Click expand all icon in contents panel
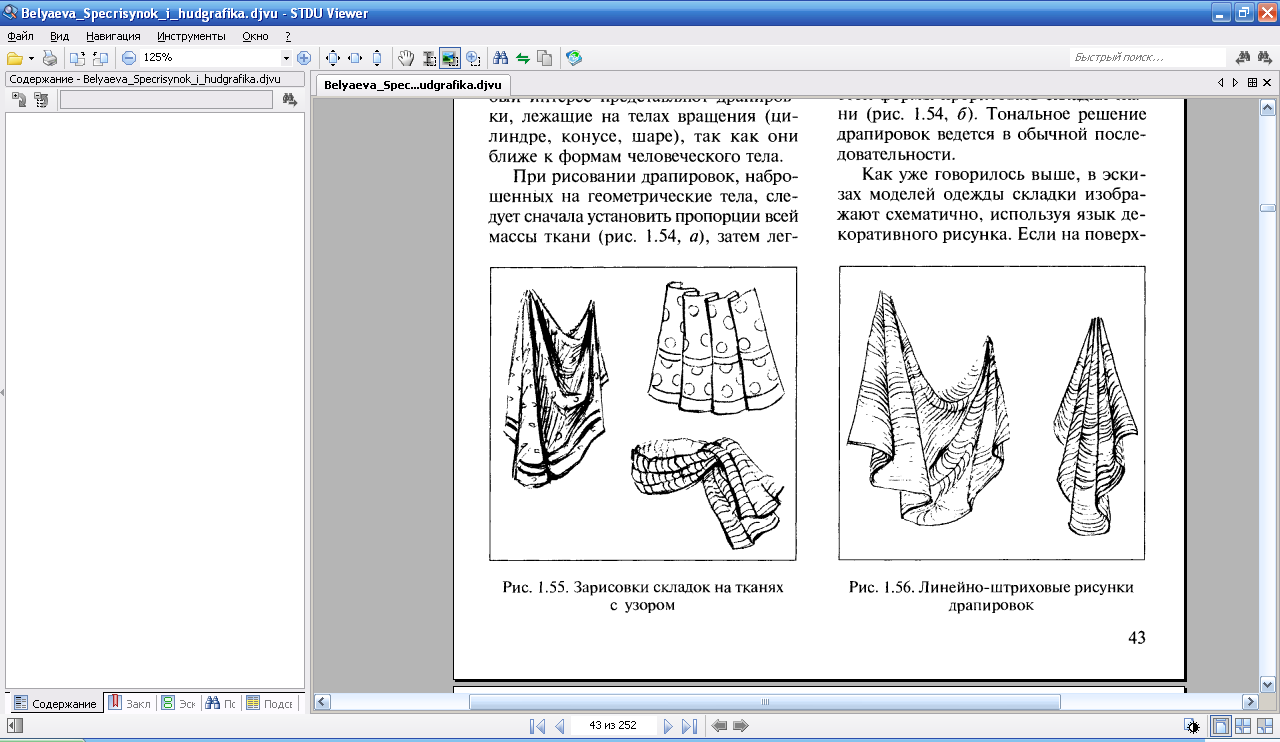This screenshot has width=1280, height=742. 19,99
